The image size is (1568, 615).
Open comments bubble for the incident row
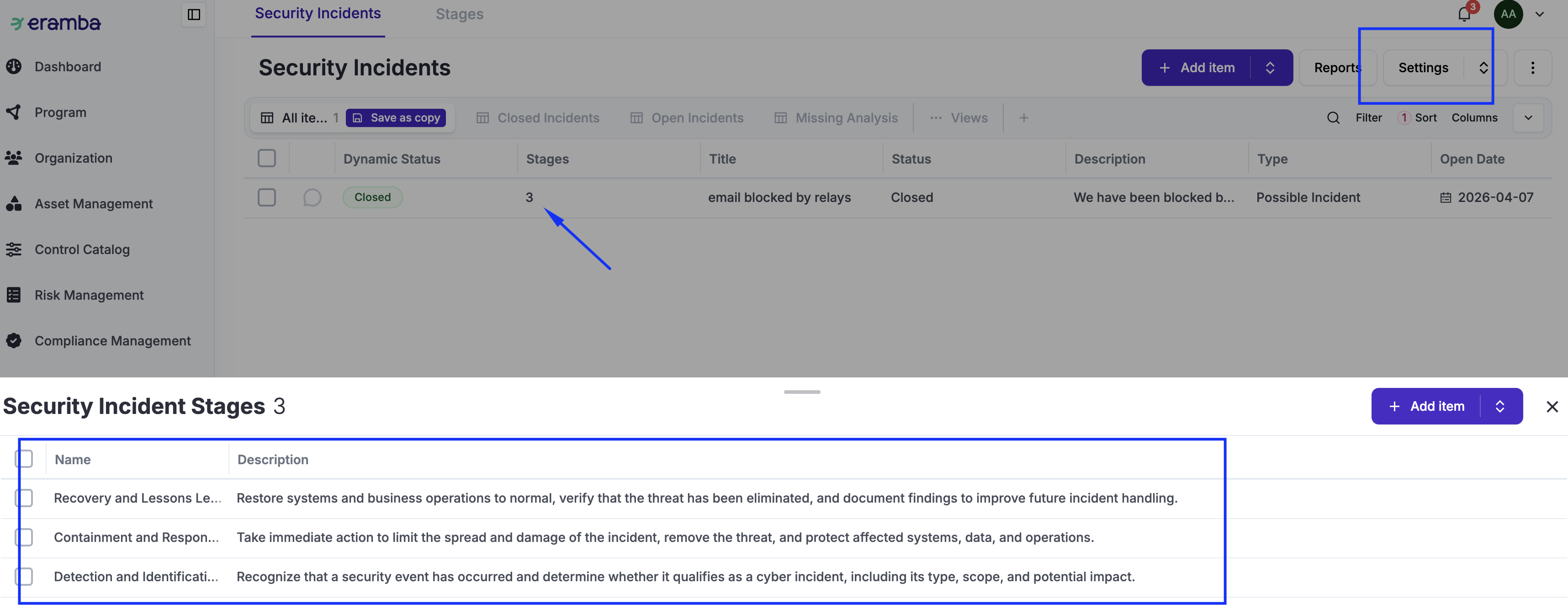312,197
